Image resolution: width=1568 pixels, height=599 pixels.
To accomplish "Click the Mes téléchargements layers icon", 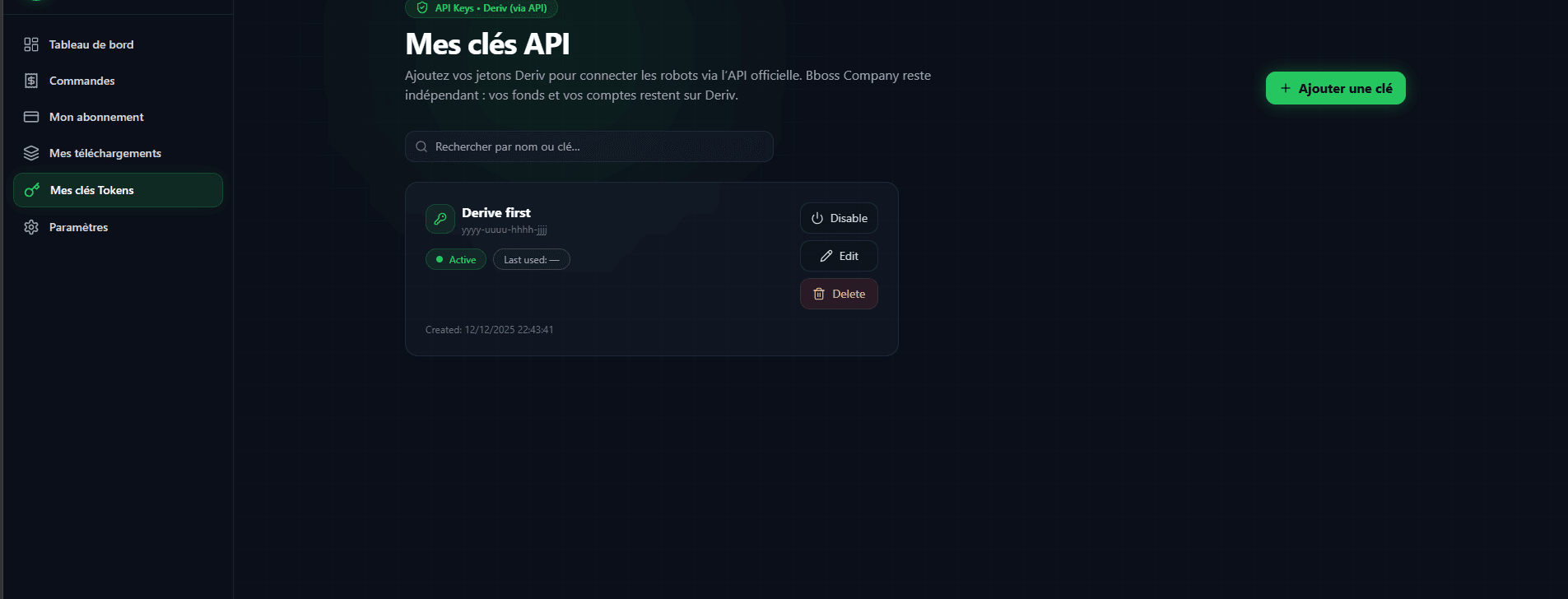I will click(31, 153).
